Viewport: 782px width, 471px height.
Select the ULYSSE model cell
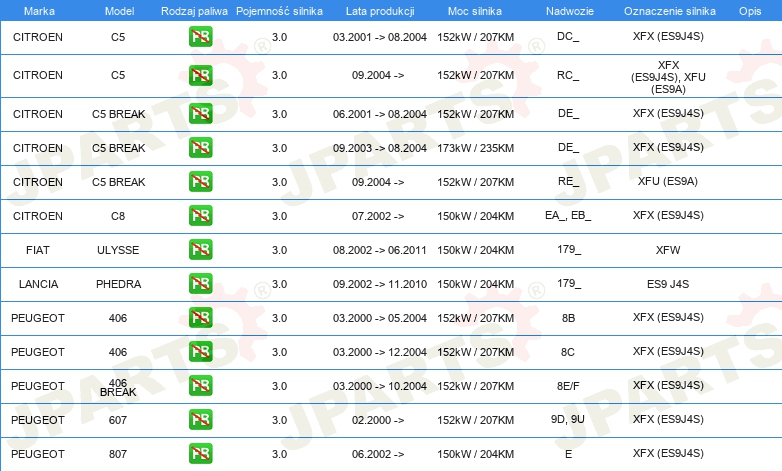click(118, 250)
